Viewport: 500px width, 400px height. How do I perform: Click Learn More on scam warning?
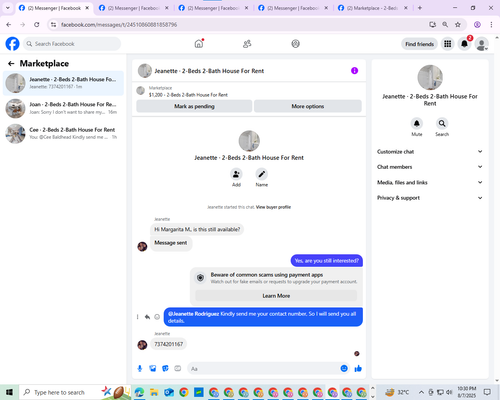(x=276, y=296)
